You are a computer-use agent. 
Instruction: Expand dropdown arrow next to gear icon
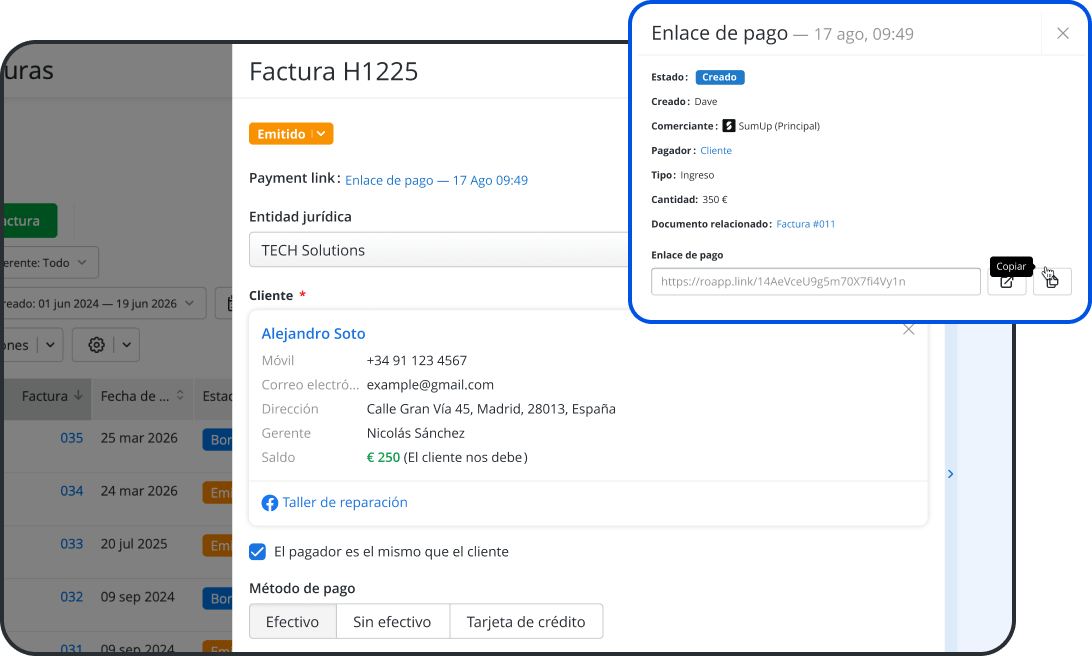point(126,345)
